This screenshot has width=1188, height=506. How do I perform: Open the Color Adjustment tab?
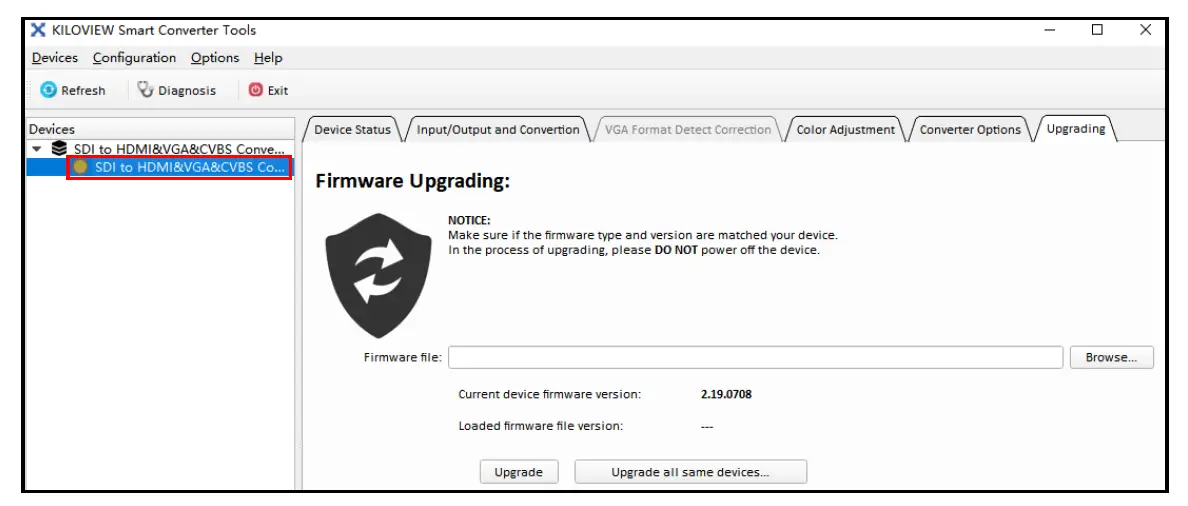click(846, 130)
